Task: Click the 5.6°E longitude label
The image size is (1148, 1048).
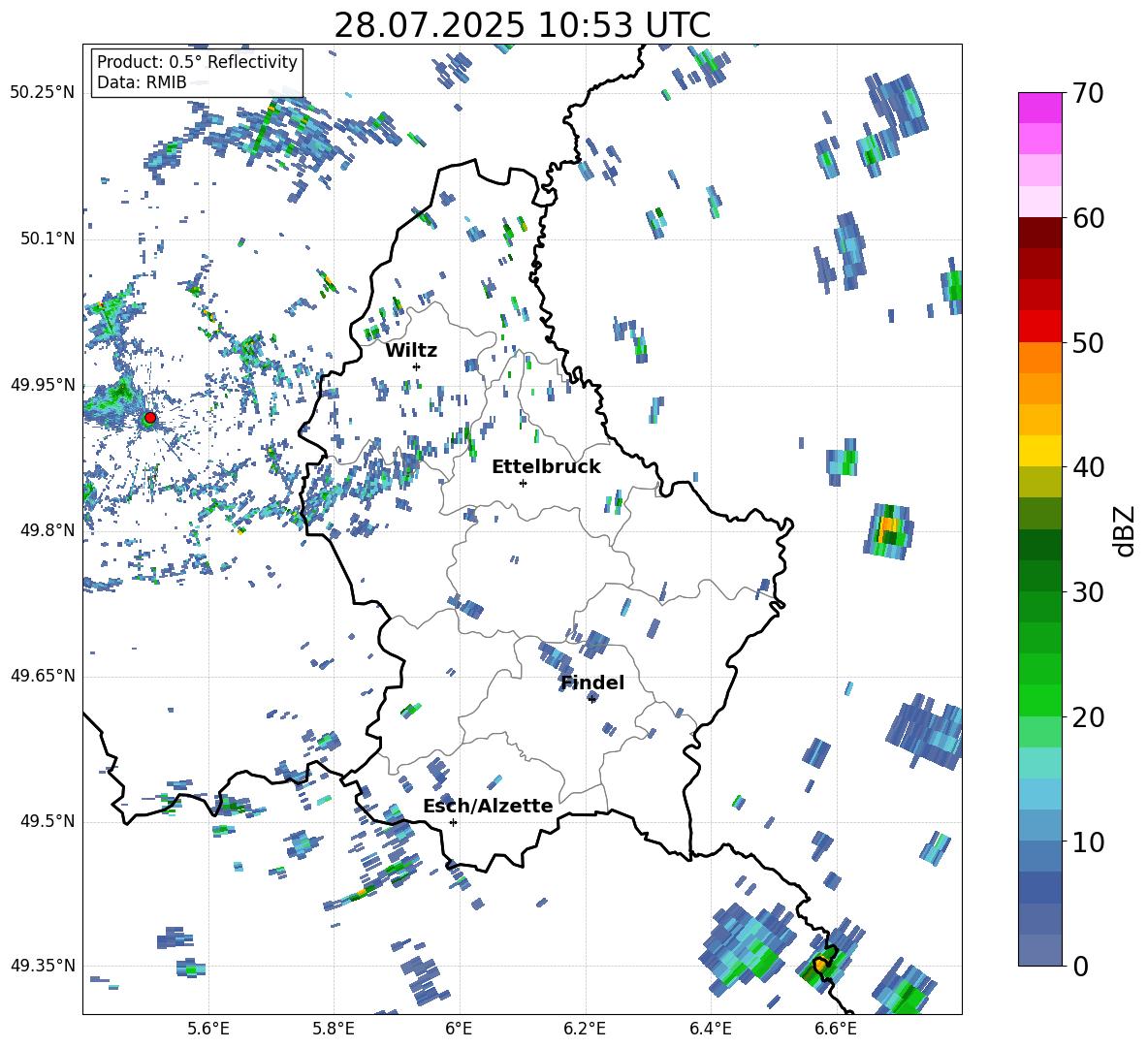Action: pyautogui.click(x=208, y=1029)
